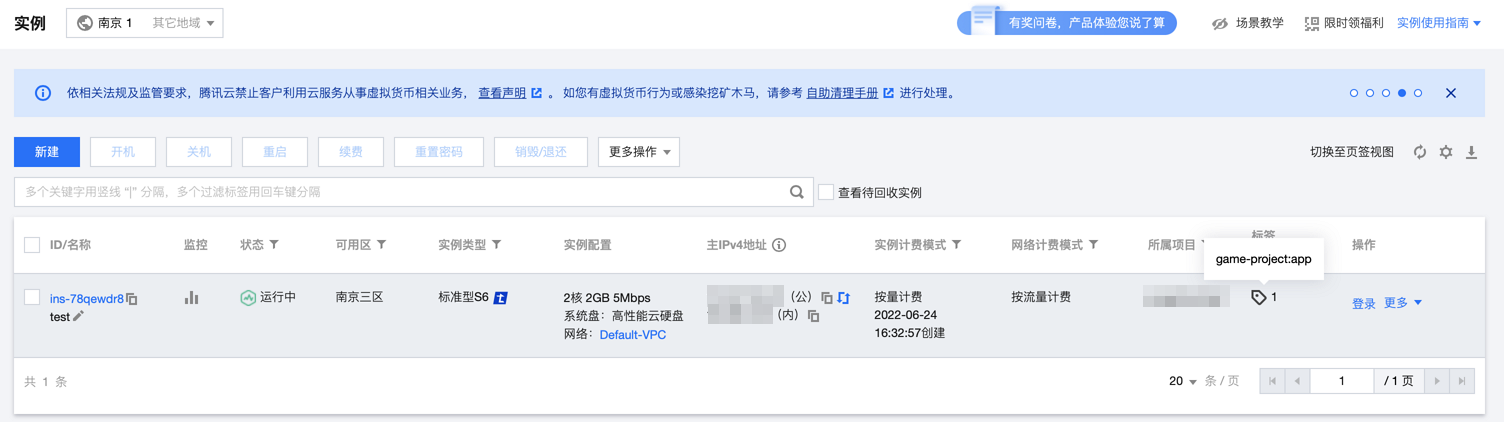This screenshot has height=422, width=1504.
Task: Click the tag icon in row
Action: tap(1259, 297)
